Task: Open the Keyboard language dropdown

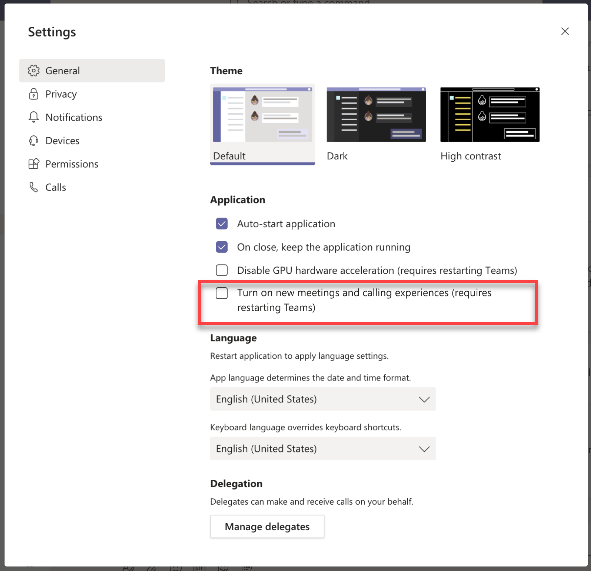Action: [323, 449]
